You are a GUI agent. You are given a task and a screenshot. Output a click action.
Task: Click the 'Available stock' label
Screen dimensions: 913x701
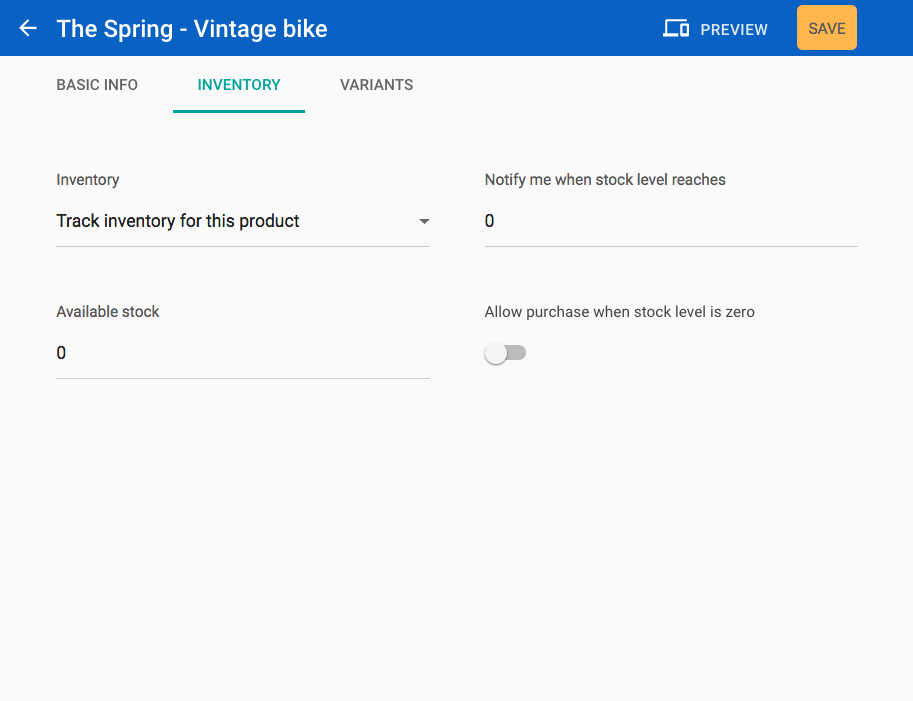pyautogui.click(x=108, y=312)
